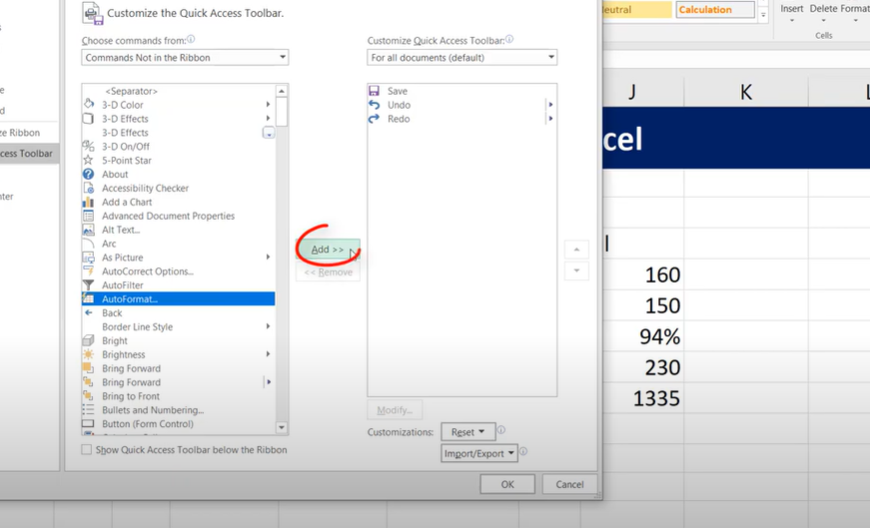Select the Bring to Front icon
The image size is (870, 528).
click(88, 395)
